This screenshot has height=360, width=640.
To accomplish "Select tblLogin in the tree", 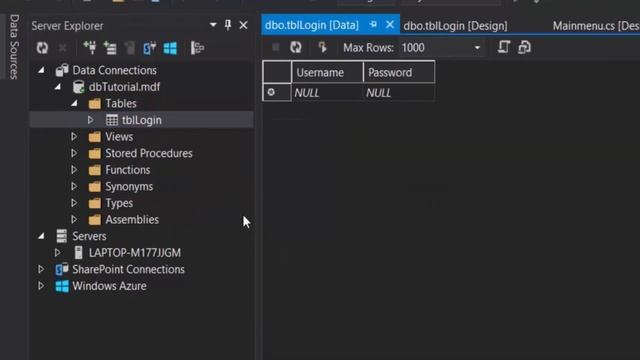I will pos(142,120).
